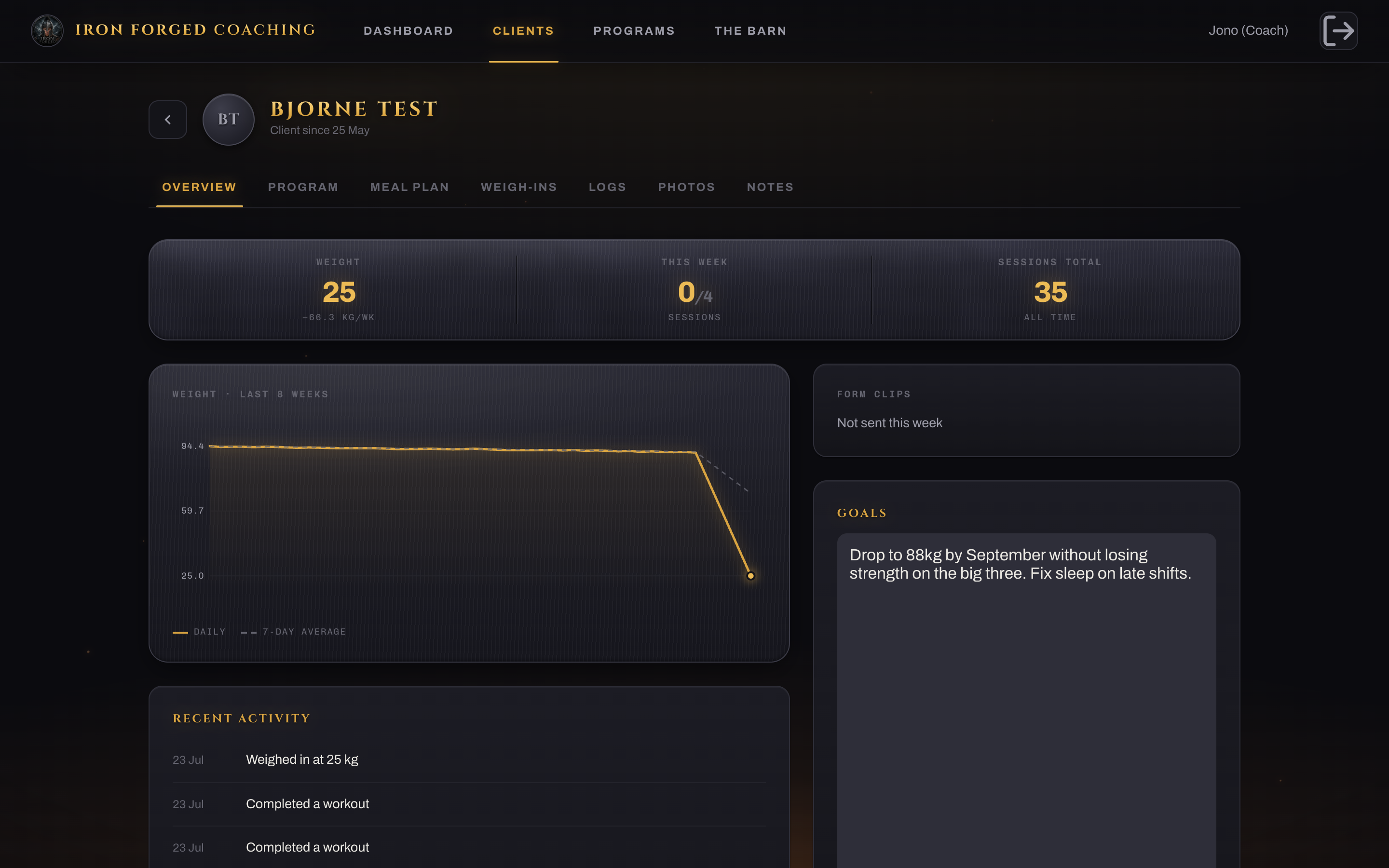
Task: Open the Dashboard nav item
Action: click(408, 31)
